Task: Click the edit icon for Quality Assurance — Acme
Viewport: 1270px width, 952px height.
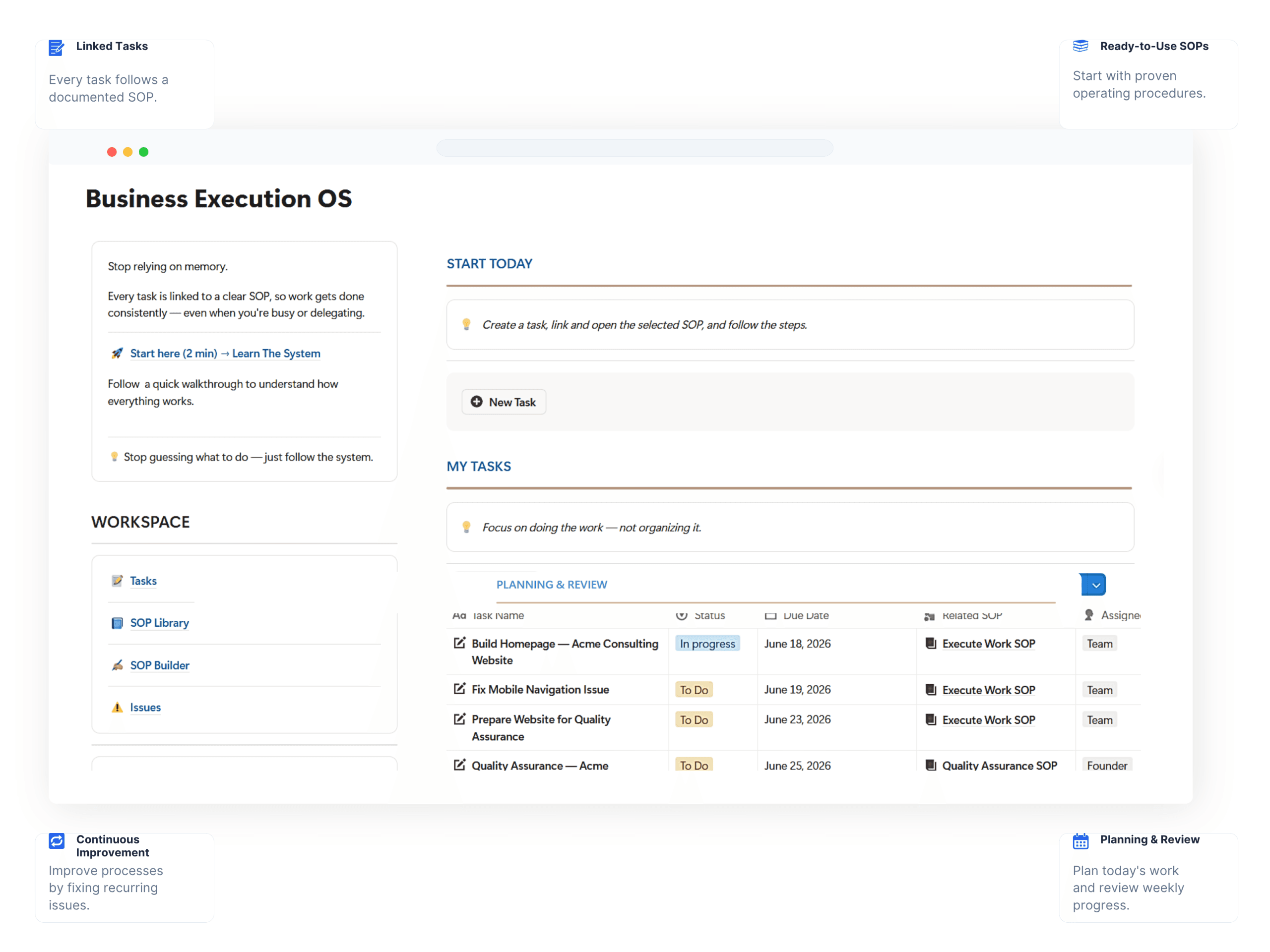Action: (459, 765)
